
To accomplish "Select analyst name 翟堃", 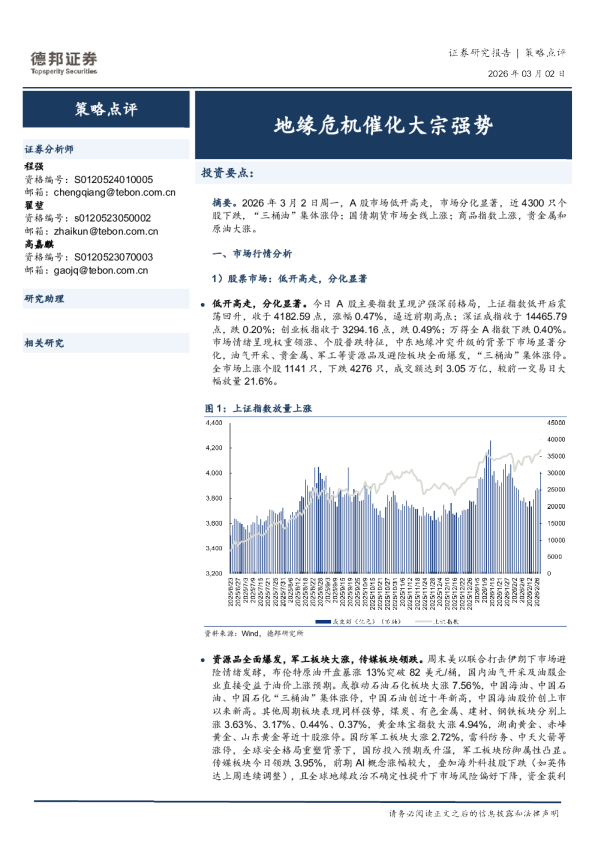I will 34,205.
